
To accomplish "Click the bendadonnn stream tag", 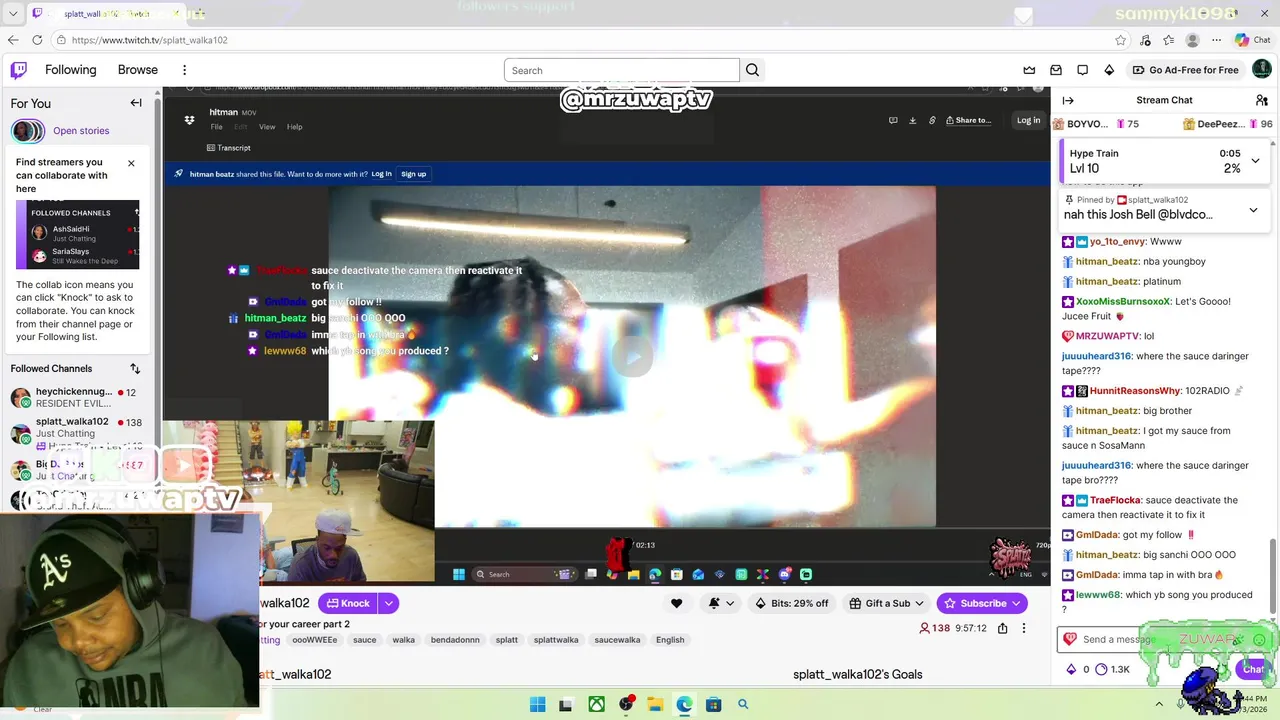I will pyautogui.click(x=455, y=640).
